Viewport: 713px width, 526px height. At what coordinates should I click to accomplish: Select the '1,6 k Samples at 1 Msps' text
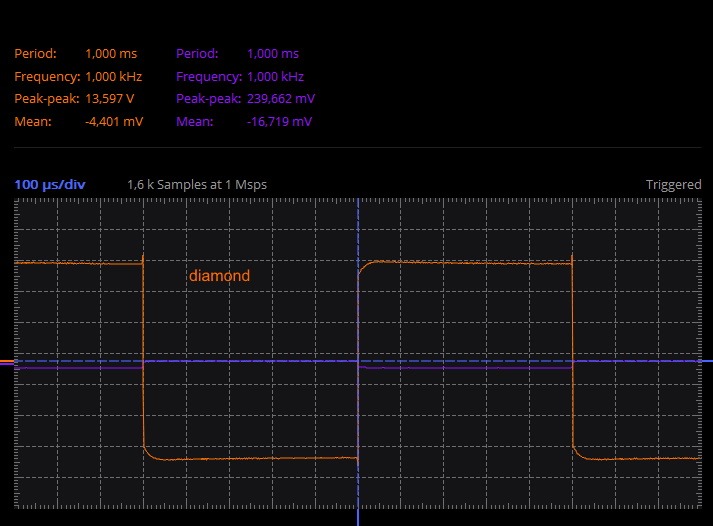point(197,185)
